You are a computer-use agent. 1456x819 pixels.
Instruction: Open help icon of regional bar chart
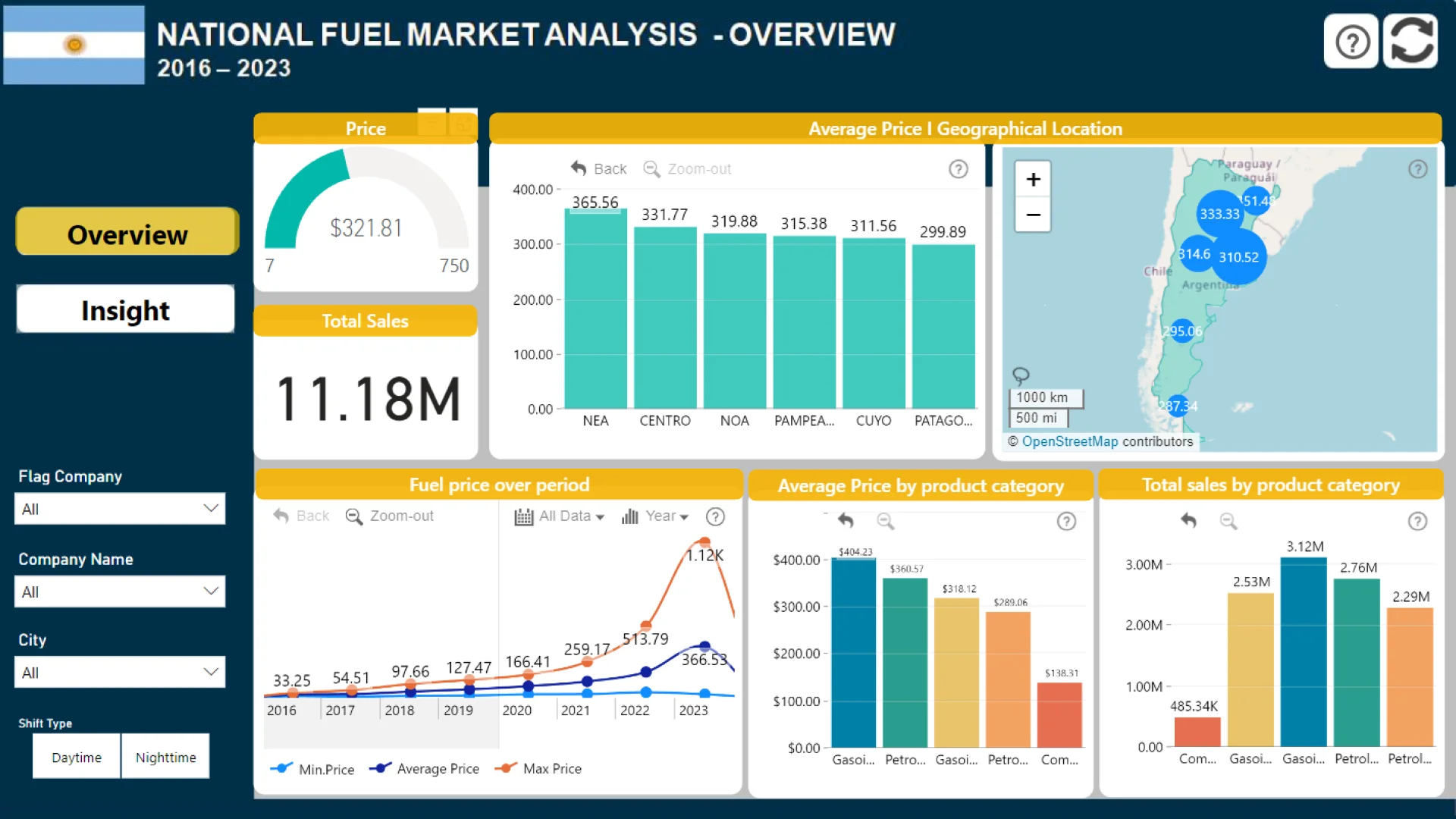coord(959,169)
